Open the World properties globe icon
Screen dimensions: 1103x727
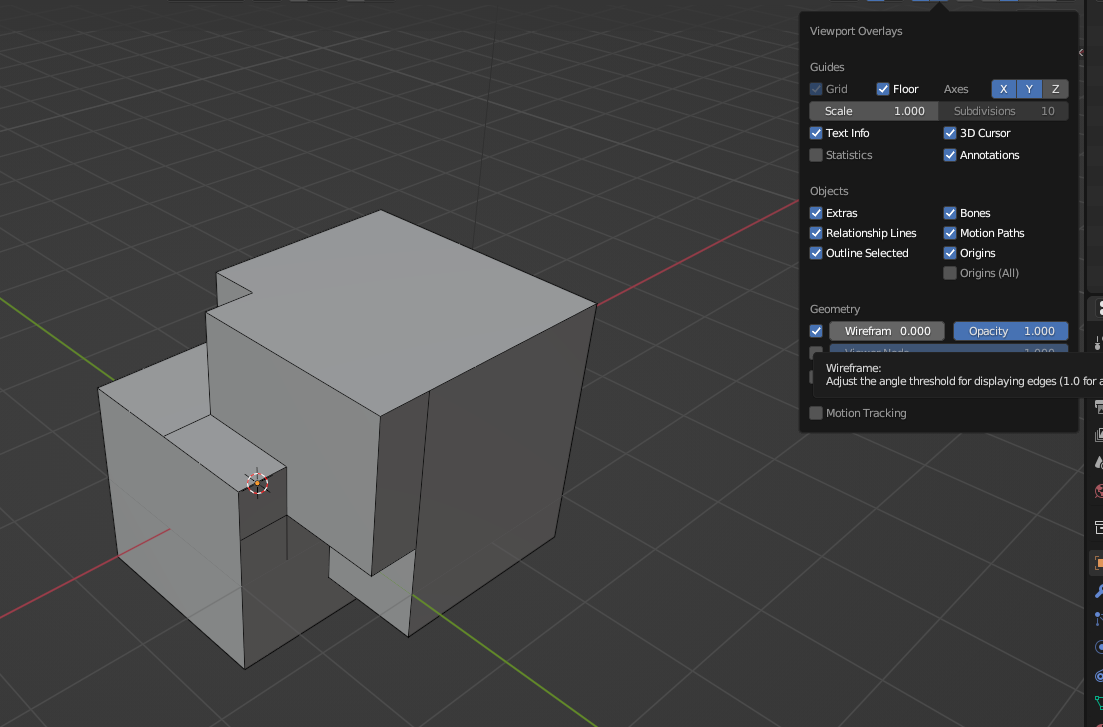point(1097,491)
